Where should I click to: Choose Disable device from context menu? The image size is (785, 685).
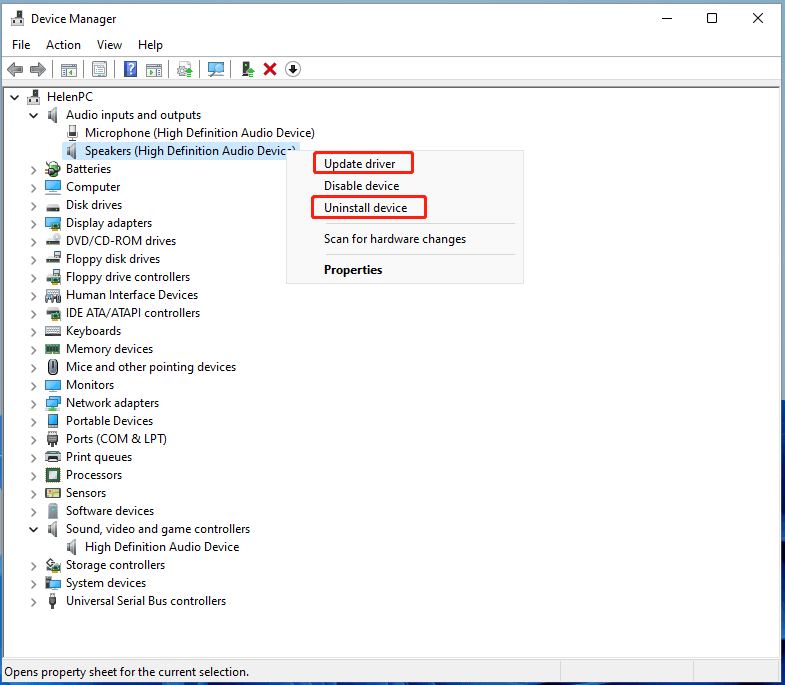coord(361,186)
